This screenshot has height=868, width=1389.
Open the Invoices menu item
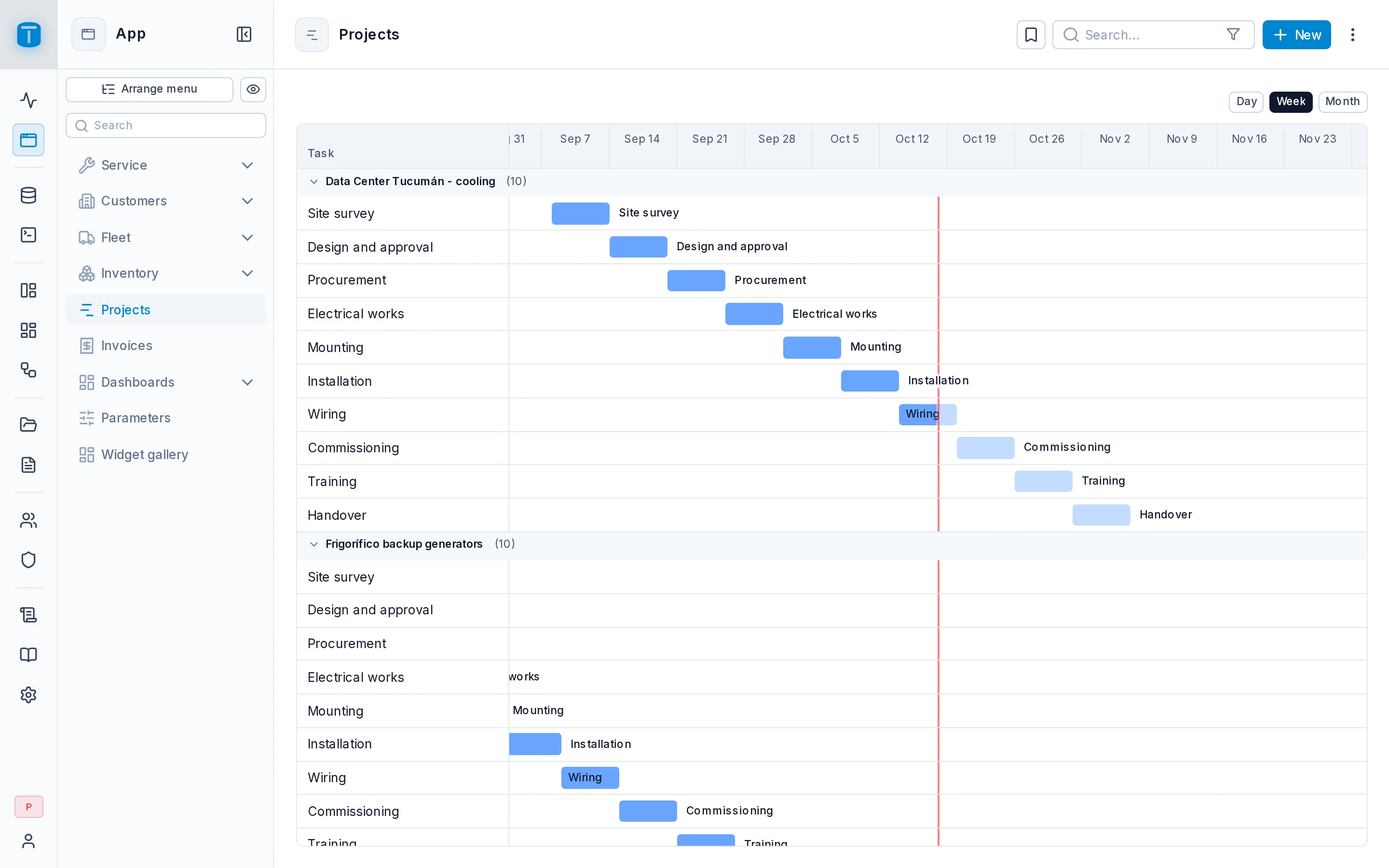pos(166,346)
